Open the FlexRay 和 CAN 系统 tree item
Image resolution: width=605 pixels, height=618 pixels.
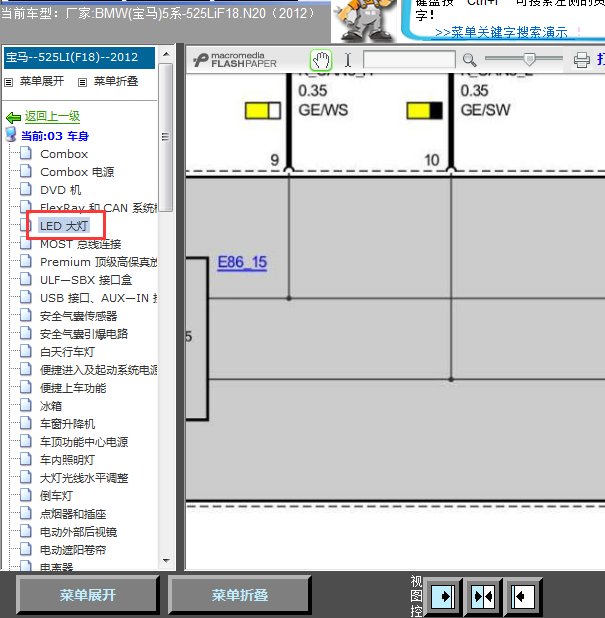[x=98, y=208]
